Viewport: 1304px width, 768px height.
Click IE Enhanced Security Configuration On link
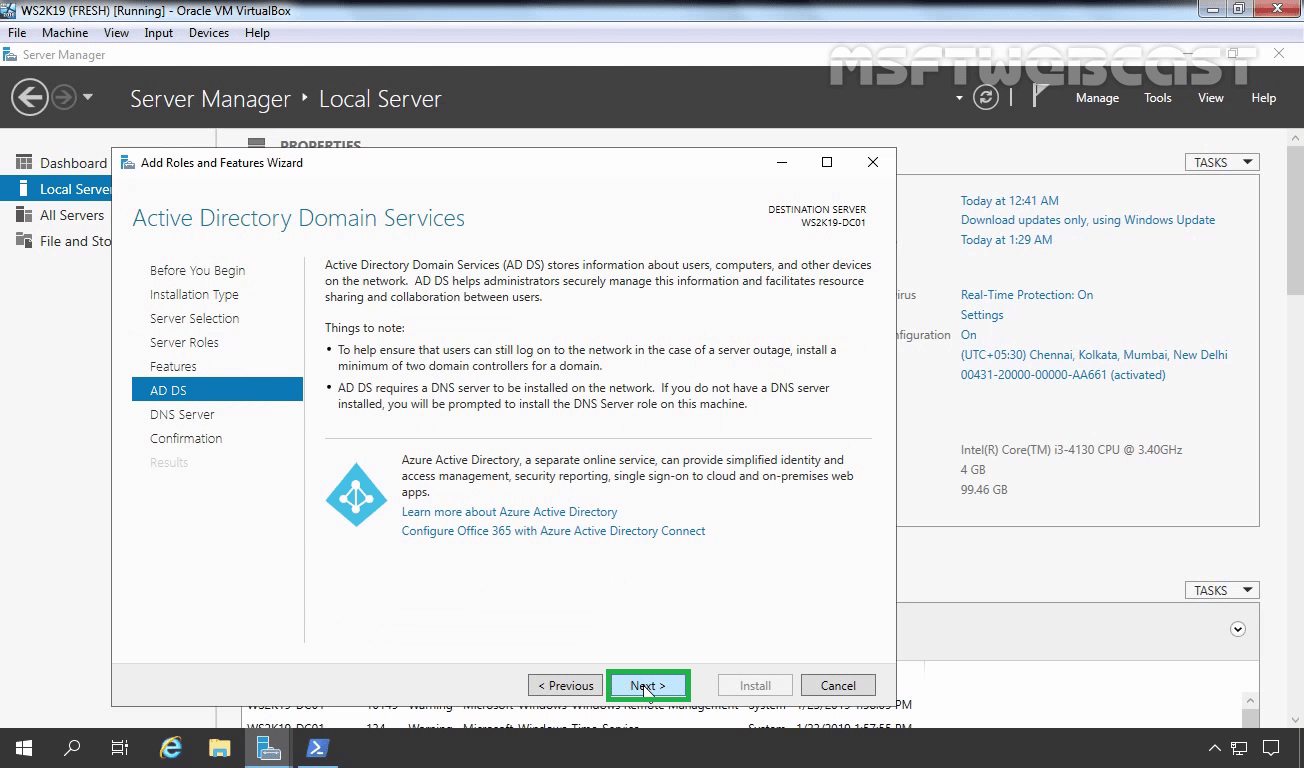(968, 335)
